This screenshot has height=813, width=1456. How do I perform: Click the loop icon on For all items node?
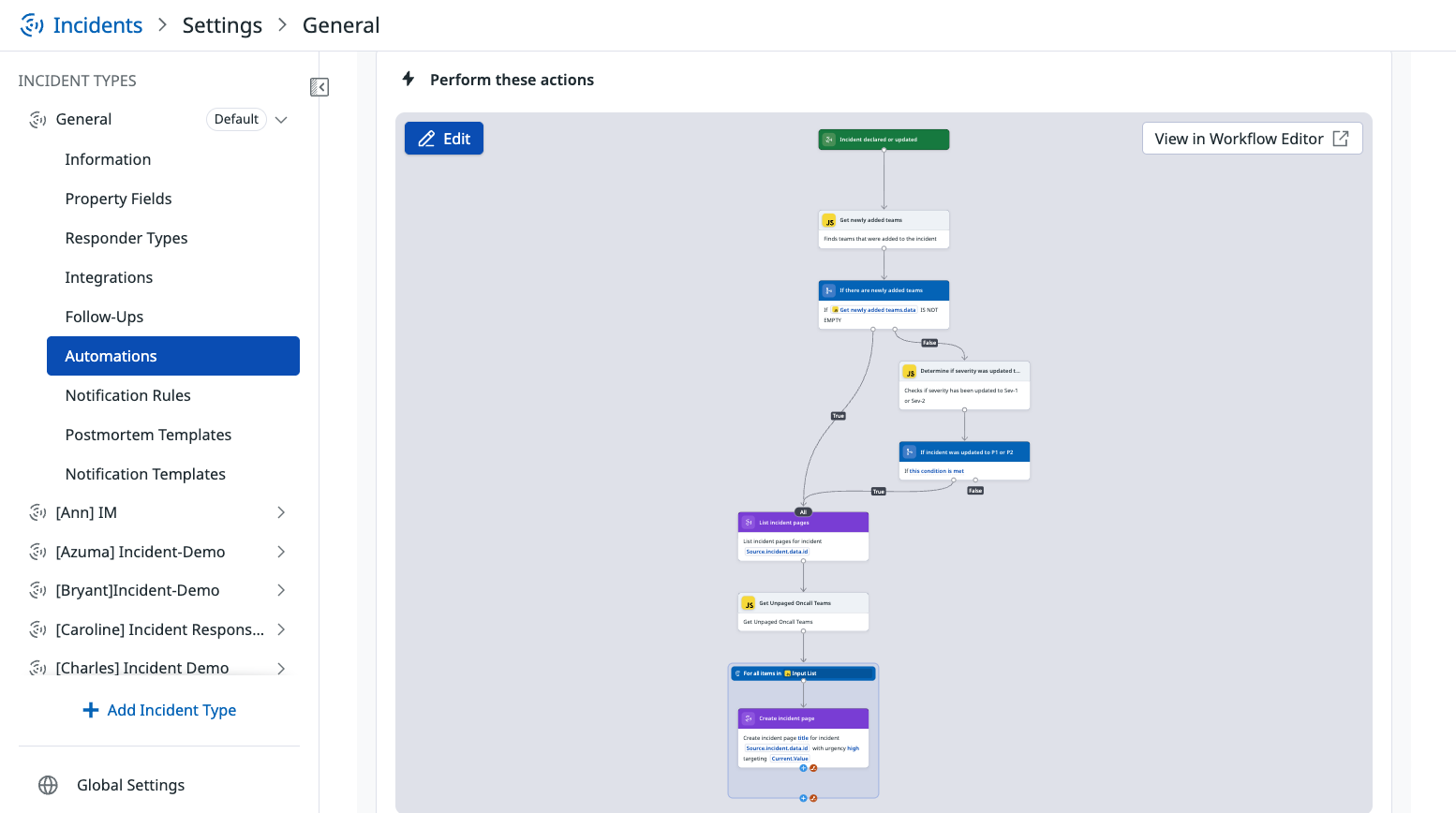[738, 673]
